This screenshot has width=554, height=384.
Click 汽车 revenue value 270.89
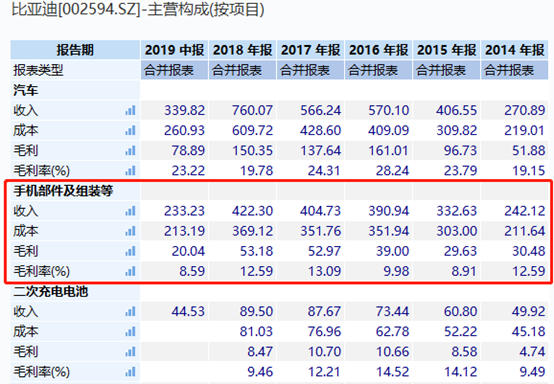coord(525,111)
